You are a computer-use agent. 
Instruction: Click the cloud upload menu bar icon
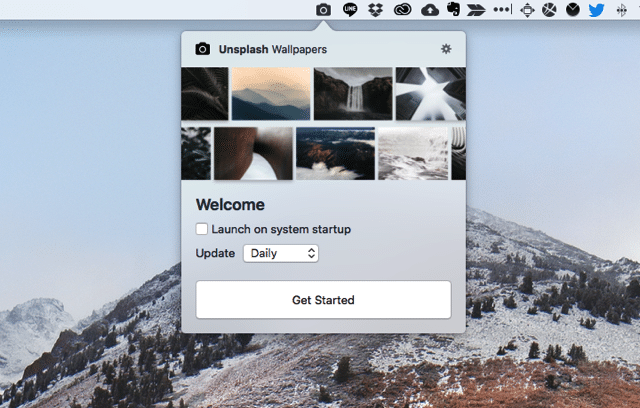coord(430,10)
